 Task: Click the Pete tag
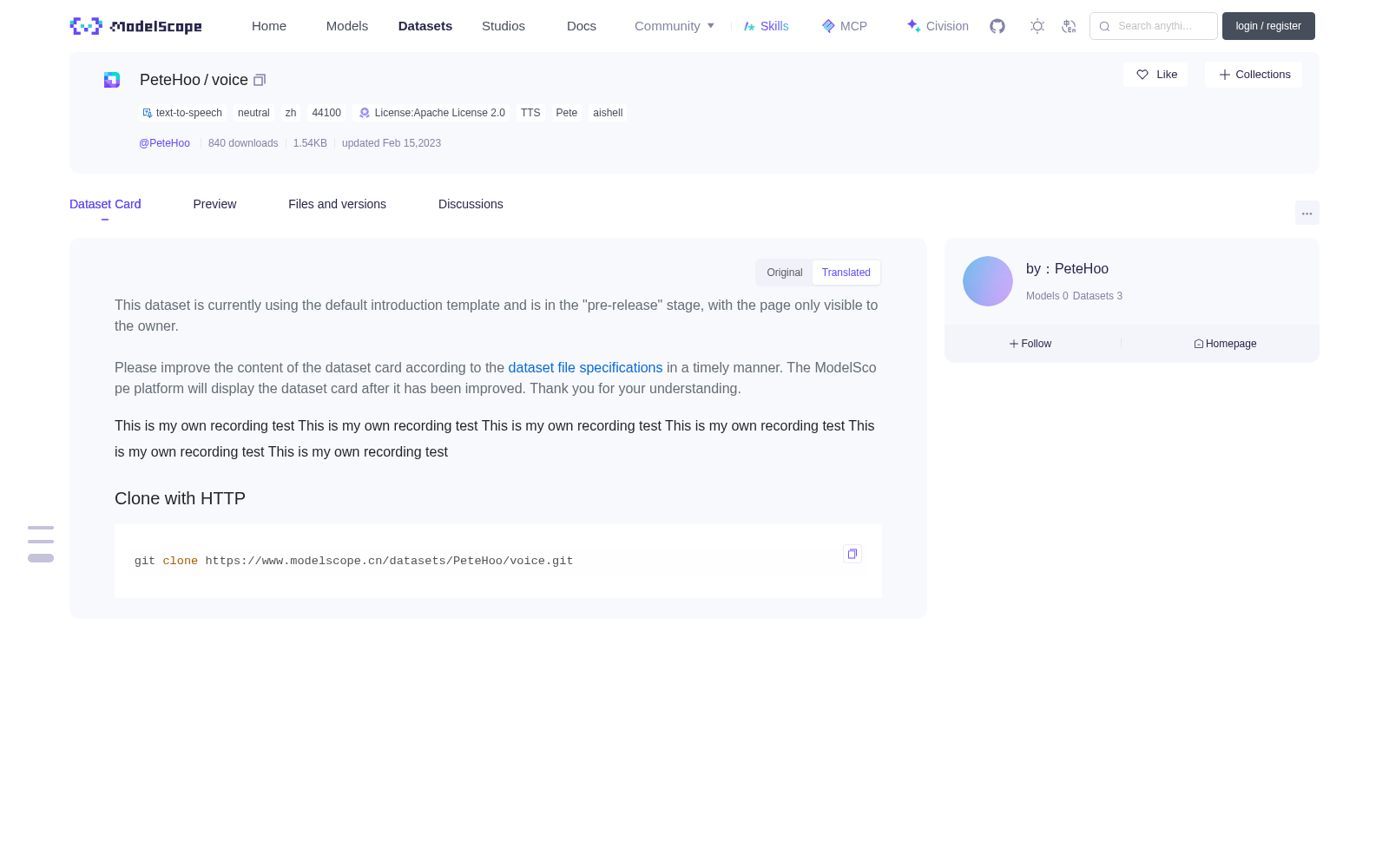point(567,113)
